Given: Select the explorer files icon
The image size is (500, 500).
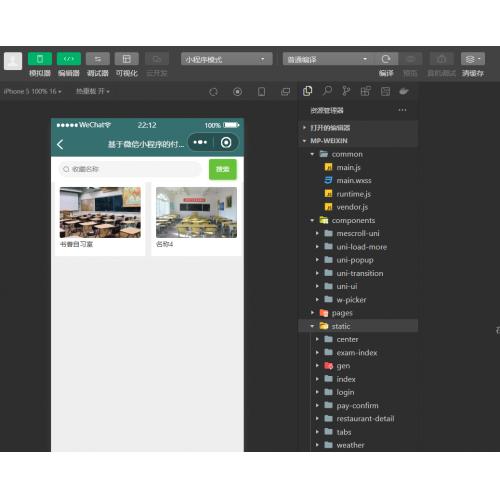Looking at the screenshot, I should click(307, 91).
